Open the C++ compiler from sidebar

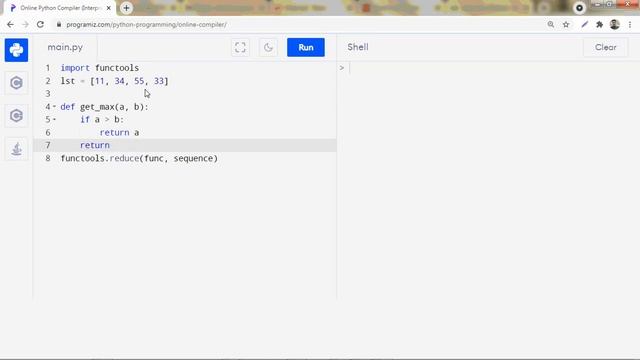point(16,116)
